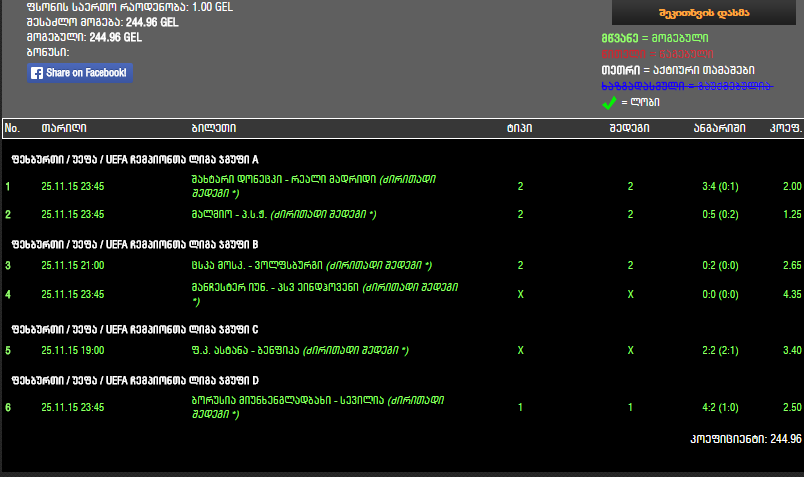This screenshot has height=477, width=804.
Task: Click the UEFA group C heading 'ჯგუფი C'
Action: (x=135, y=329)
